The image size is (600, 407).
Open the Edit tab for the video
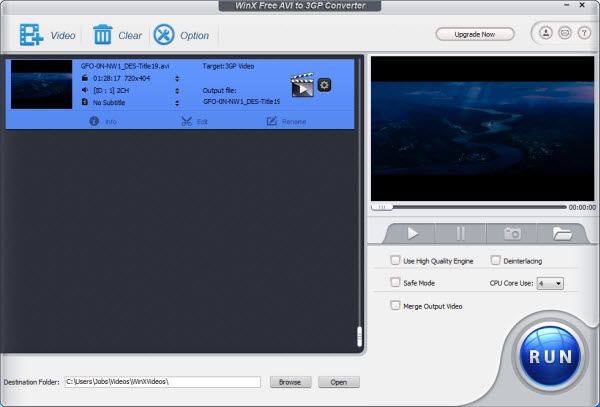(x=194, y=121)
